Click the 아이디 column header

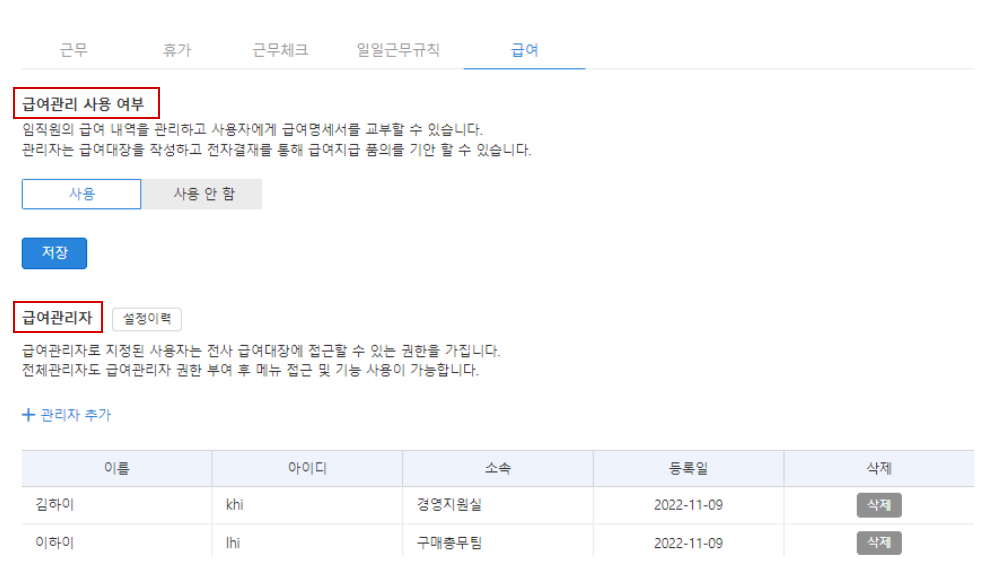[307, 468]
